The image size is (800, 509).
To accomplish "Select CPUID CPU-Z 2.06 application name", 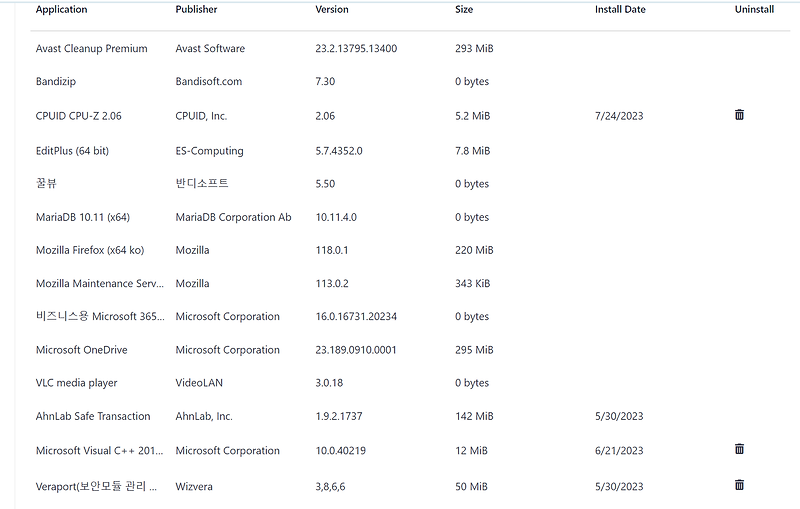I will (x=79, y=116).
